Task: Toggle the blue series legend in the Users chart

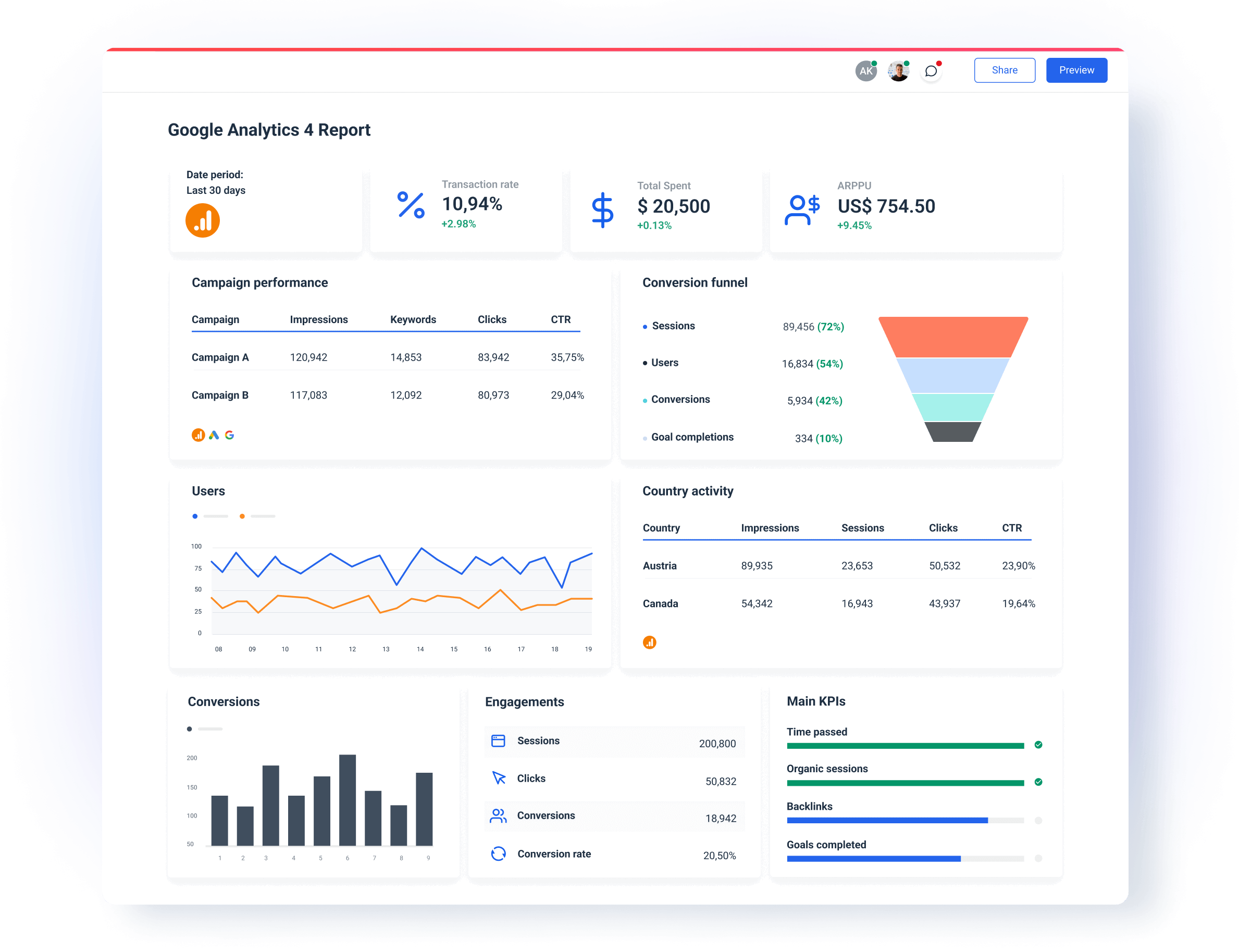Action: [195, 516]
